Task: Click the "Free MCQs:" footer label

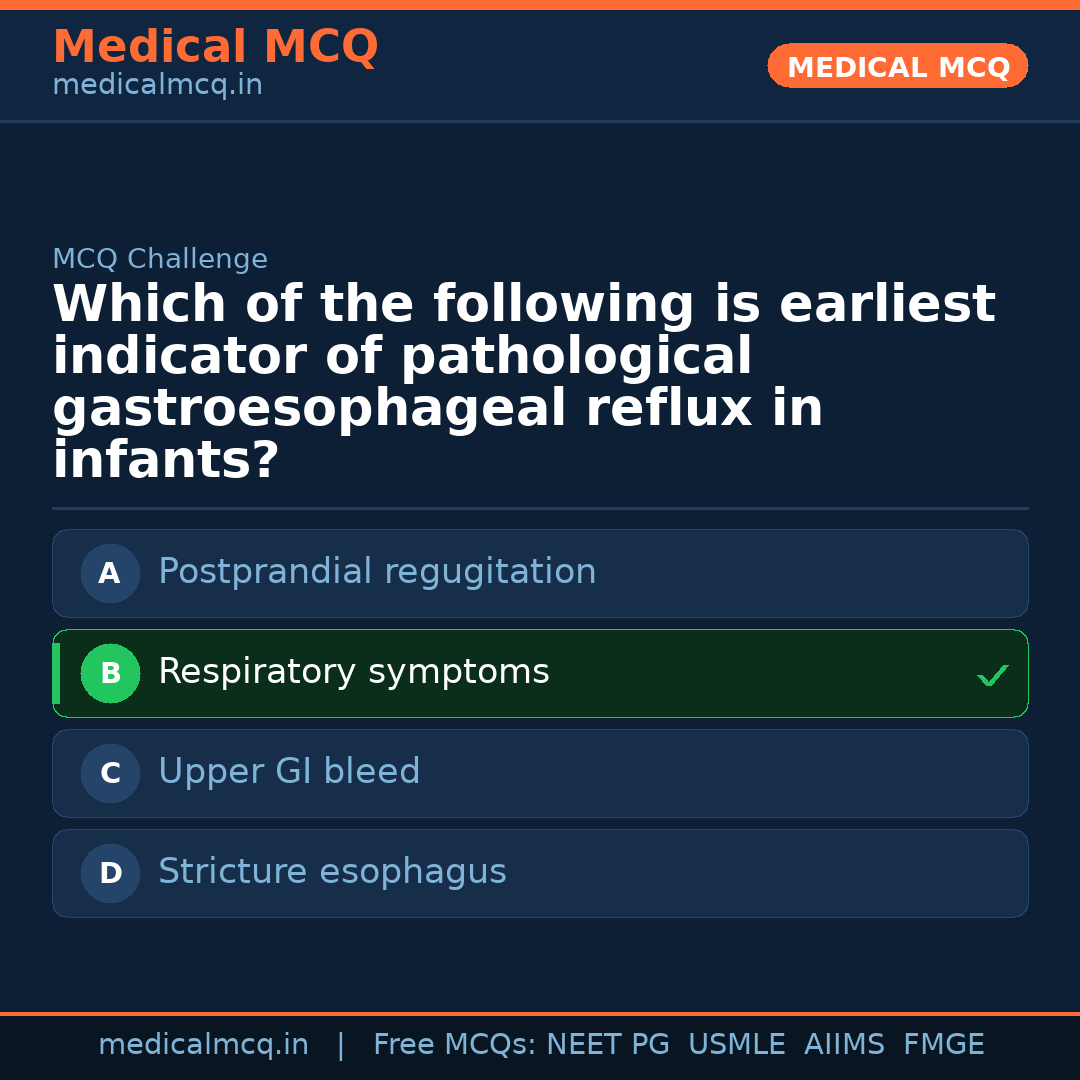Action: [454, 1045]
